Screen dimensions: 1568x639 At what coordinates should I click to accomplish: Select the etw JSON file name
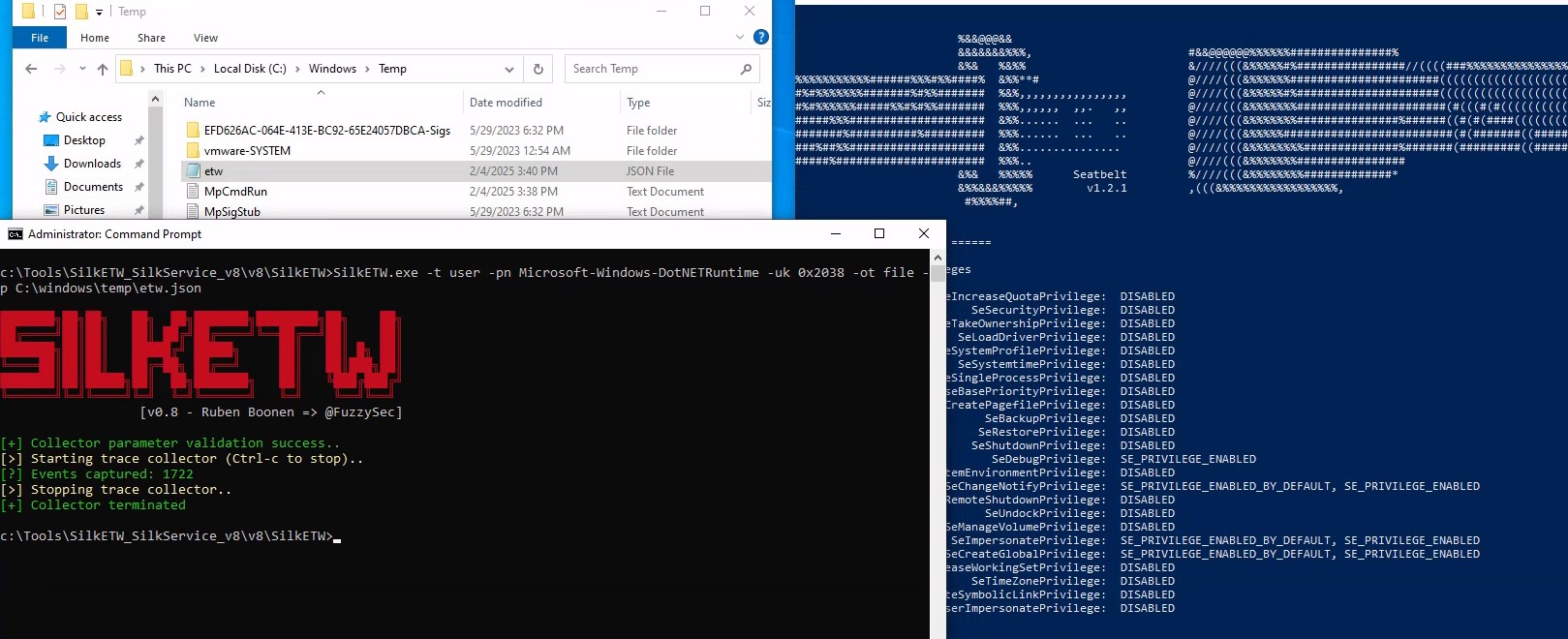(x=213, y=171)
